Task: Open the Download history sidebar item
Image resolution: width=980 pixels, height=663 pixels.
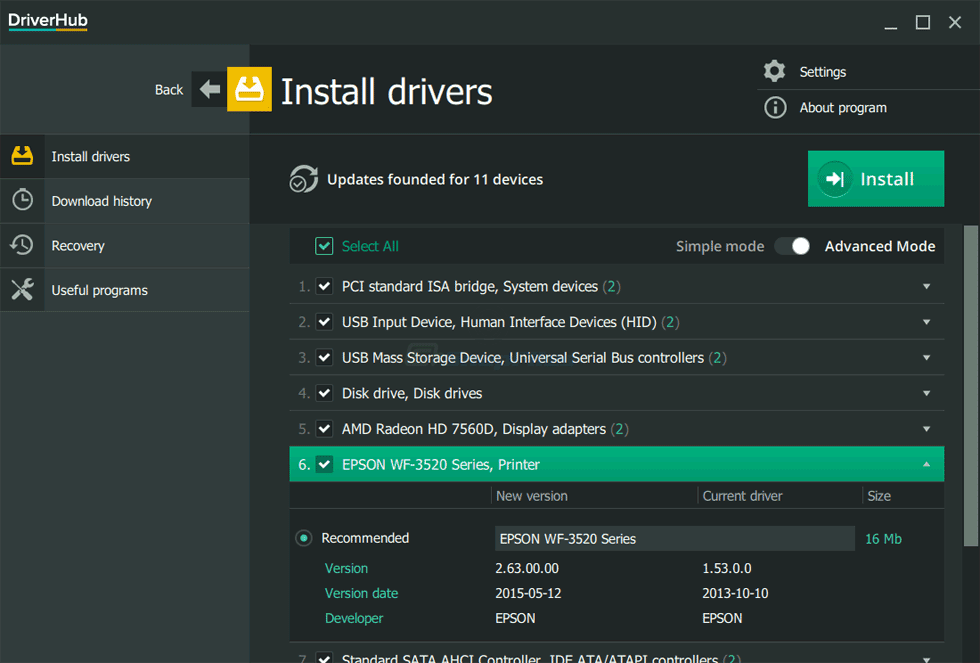Action: [102, 201]
